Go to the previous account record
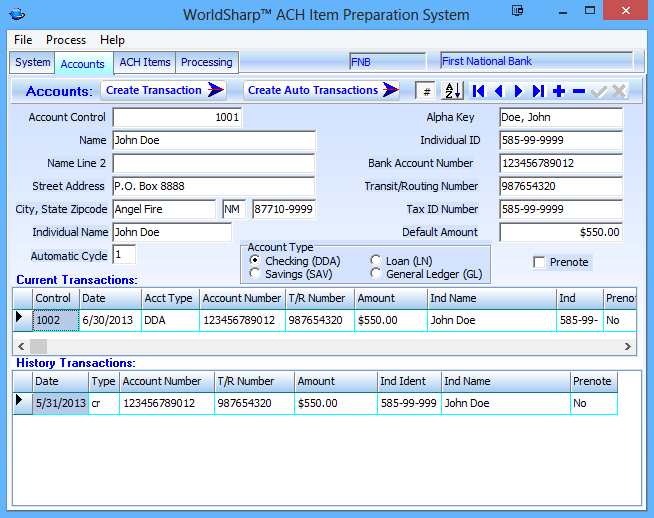Image resolution: width=654 pixels, height=518 pixels. click(499, 91)
